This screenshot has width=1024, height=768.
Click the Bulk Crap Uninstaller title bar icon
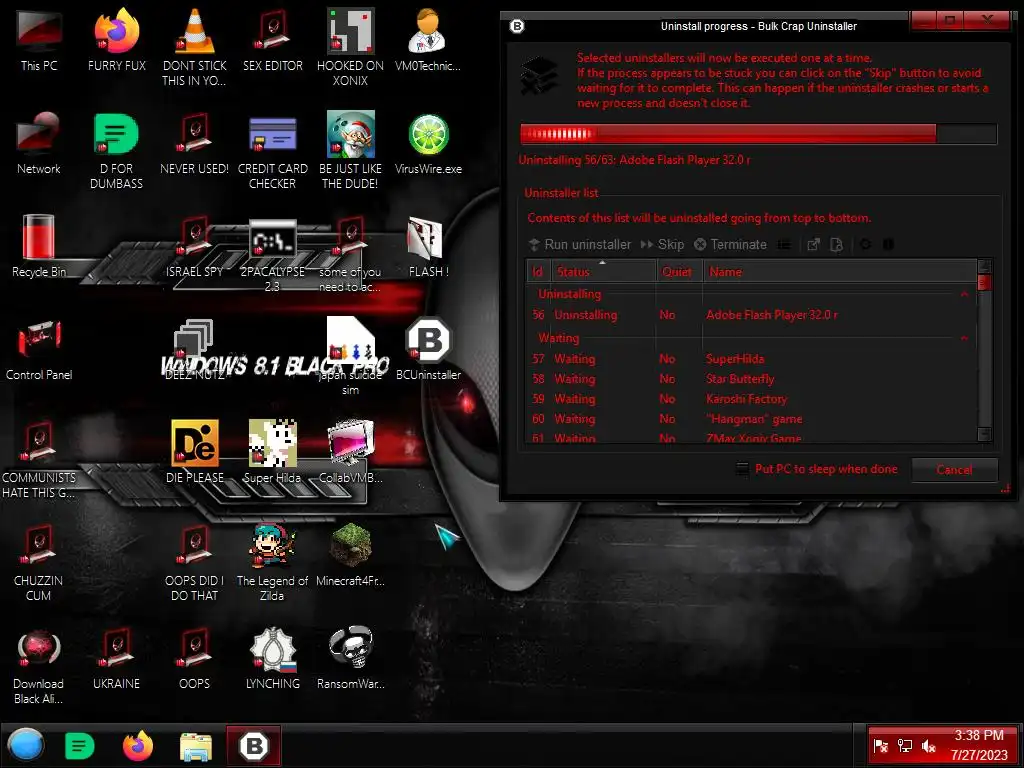pos(517,26)
